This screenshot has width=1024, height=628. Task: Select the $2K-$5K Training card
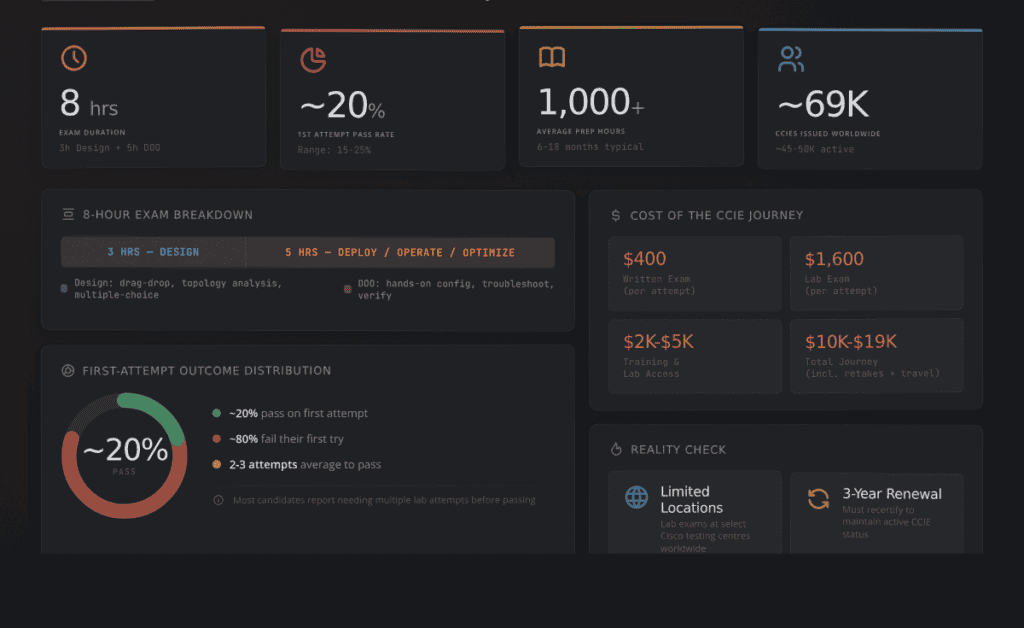coord(695,356)
